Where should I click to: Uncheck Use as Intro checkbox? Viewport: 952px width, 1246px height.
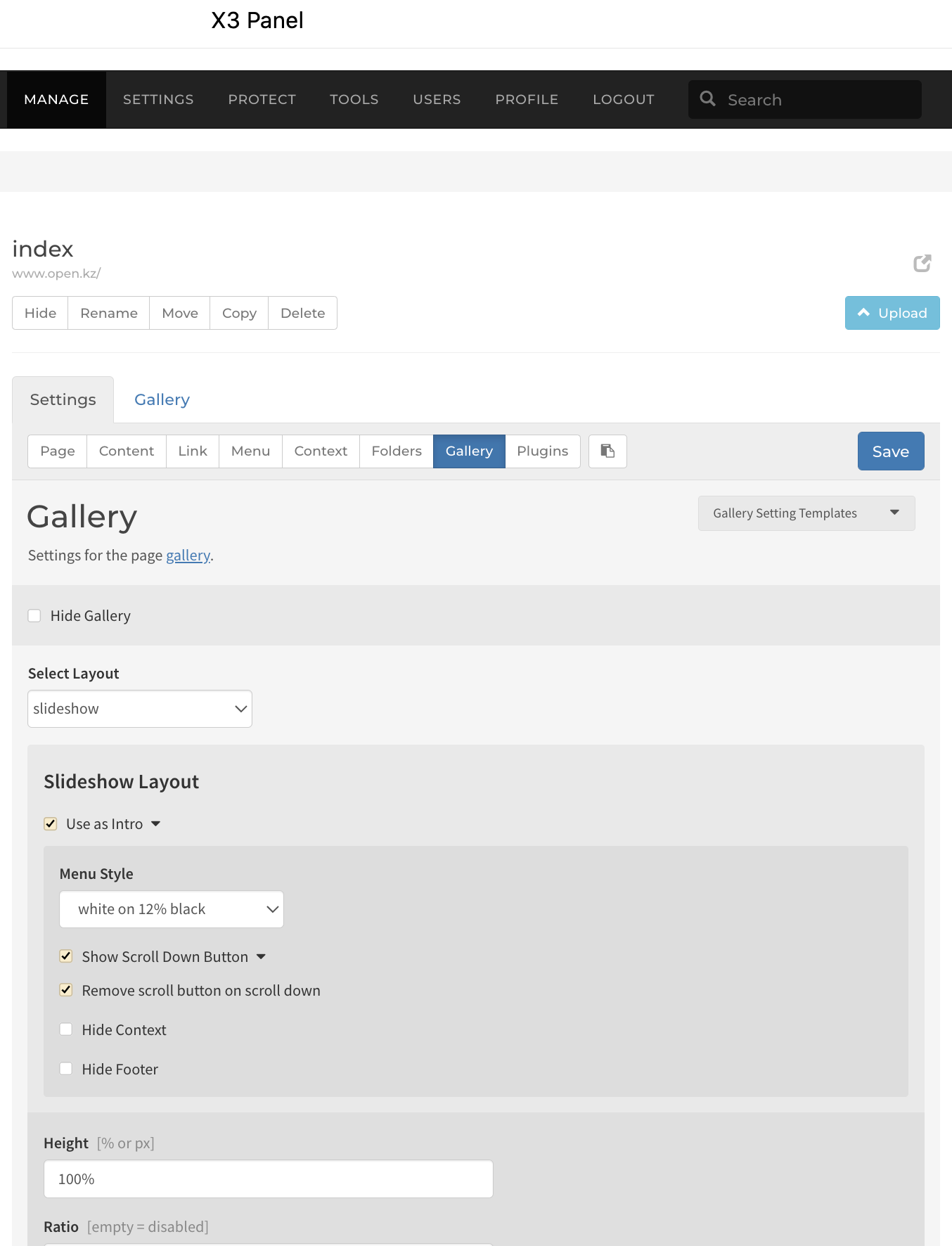[51, 824]
